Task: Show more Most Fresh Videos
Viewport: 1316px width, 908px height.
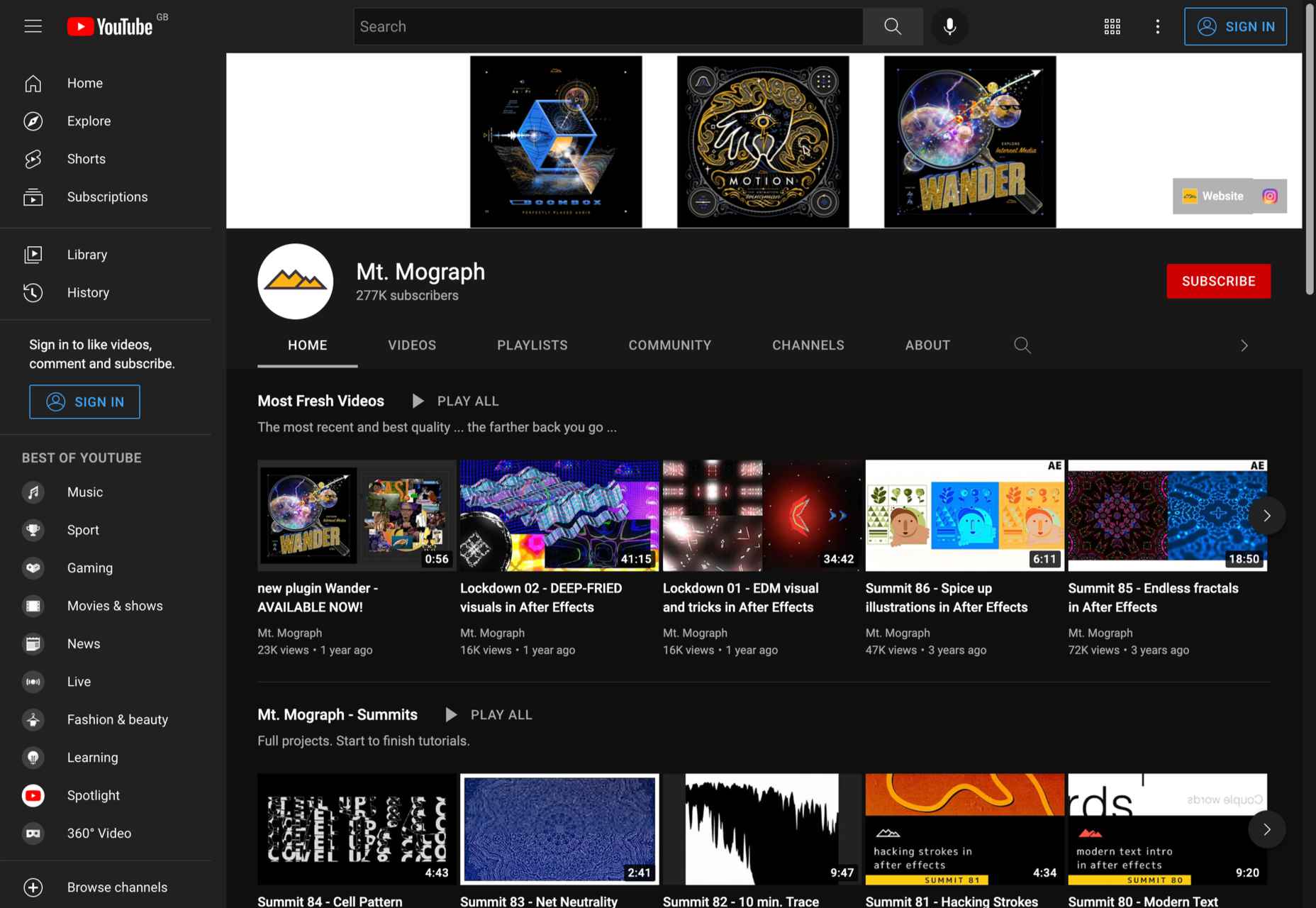Action: pos(1267,516)
